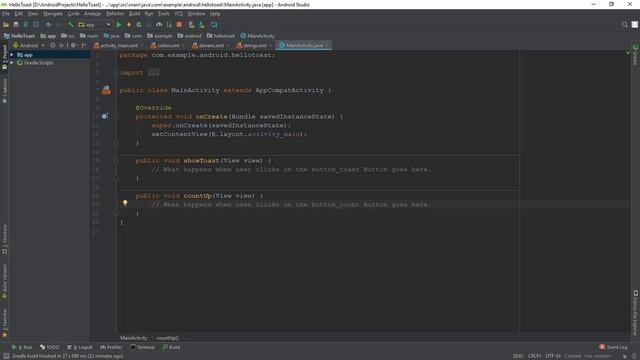The height and width of the screenshot is (360, 640).
Task: Click HelloToast in navigation breadcrumb bar
Action: [19, 36]
